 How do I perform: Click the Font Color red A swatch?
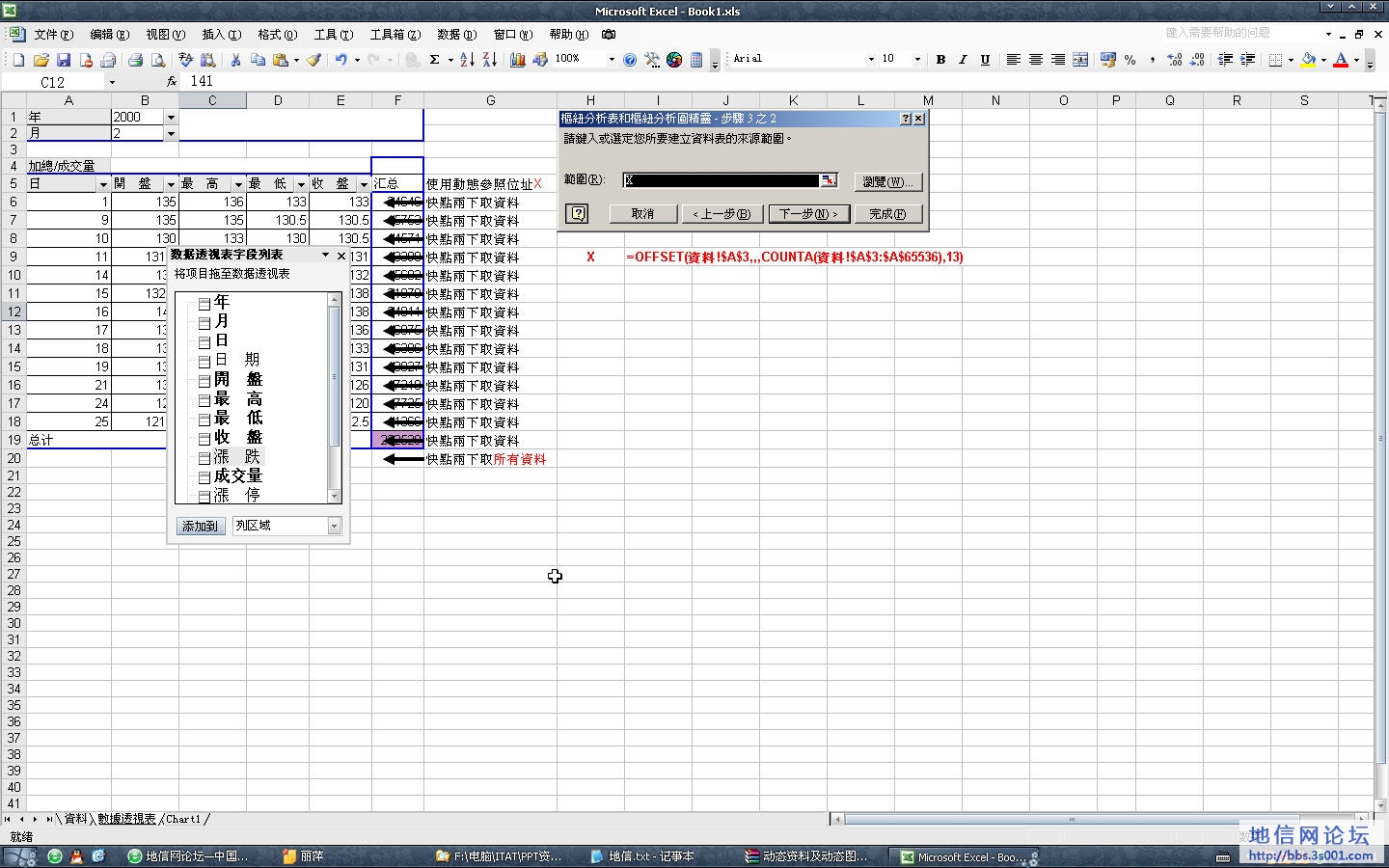(x=1341, y=60)
